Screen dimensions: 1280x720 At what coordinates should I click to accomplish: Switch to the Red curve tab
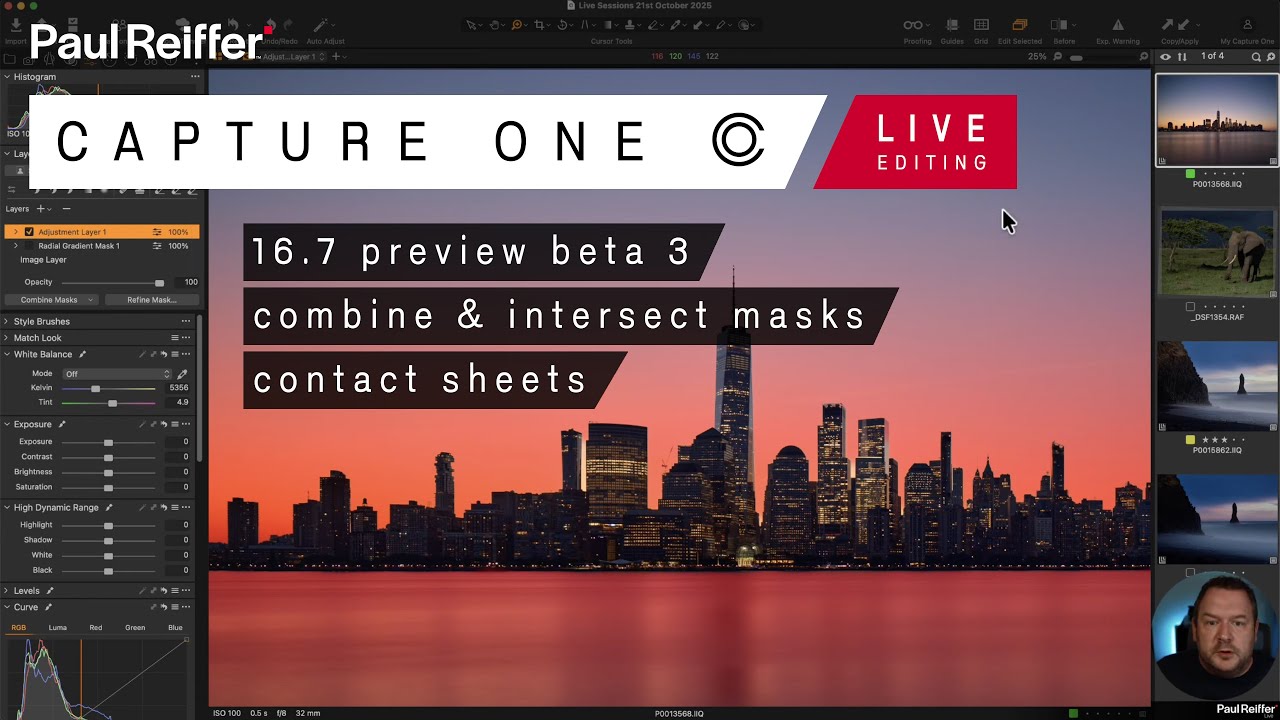point(96,628)
